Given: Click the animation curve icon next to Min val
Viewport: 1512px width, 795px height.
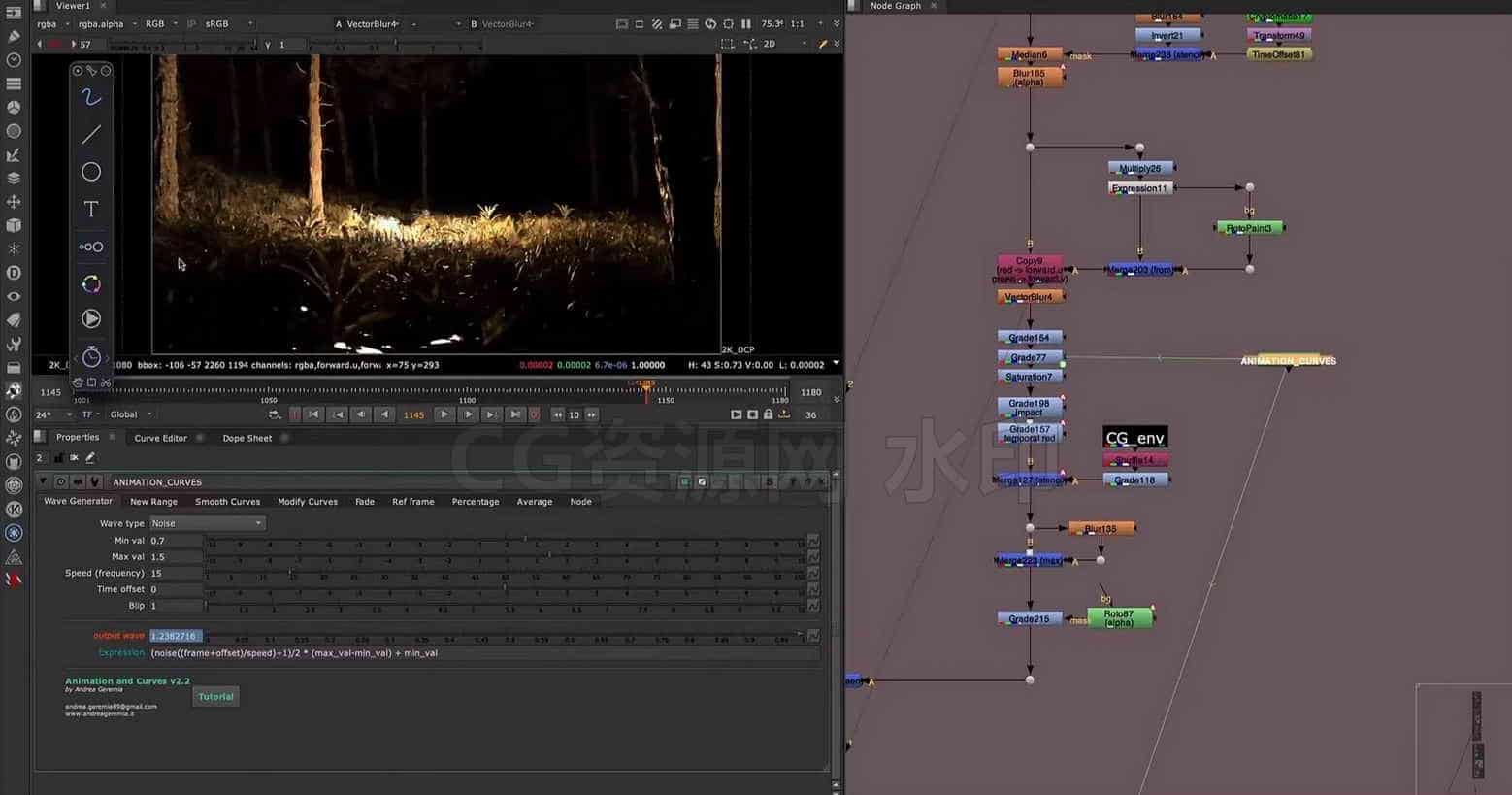Looking at the screenshot, I should tap(813, 540).
